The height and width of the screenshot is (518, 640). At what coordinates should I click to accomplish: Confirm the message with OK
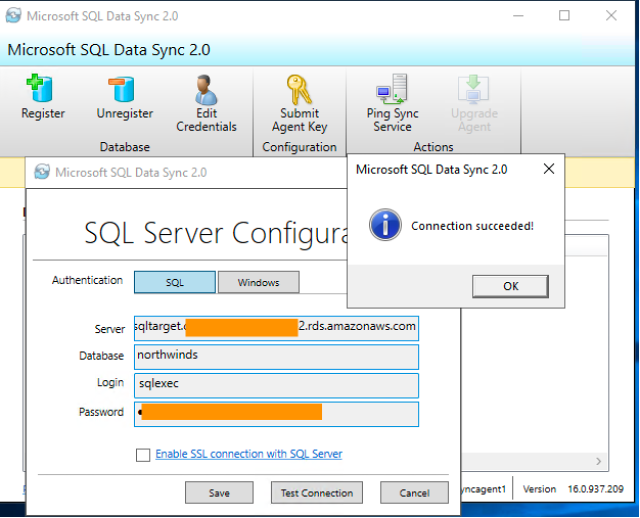click(510, 286)
